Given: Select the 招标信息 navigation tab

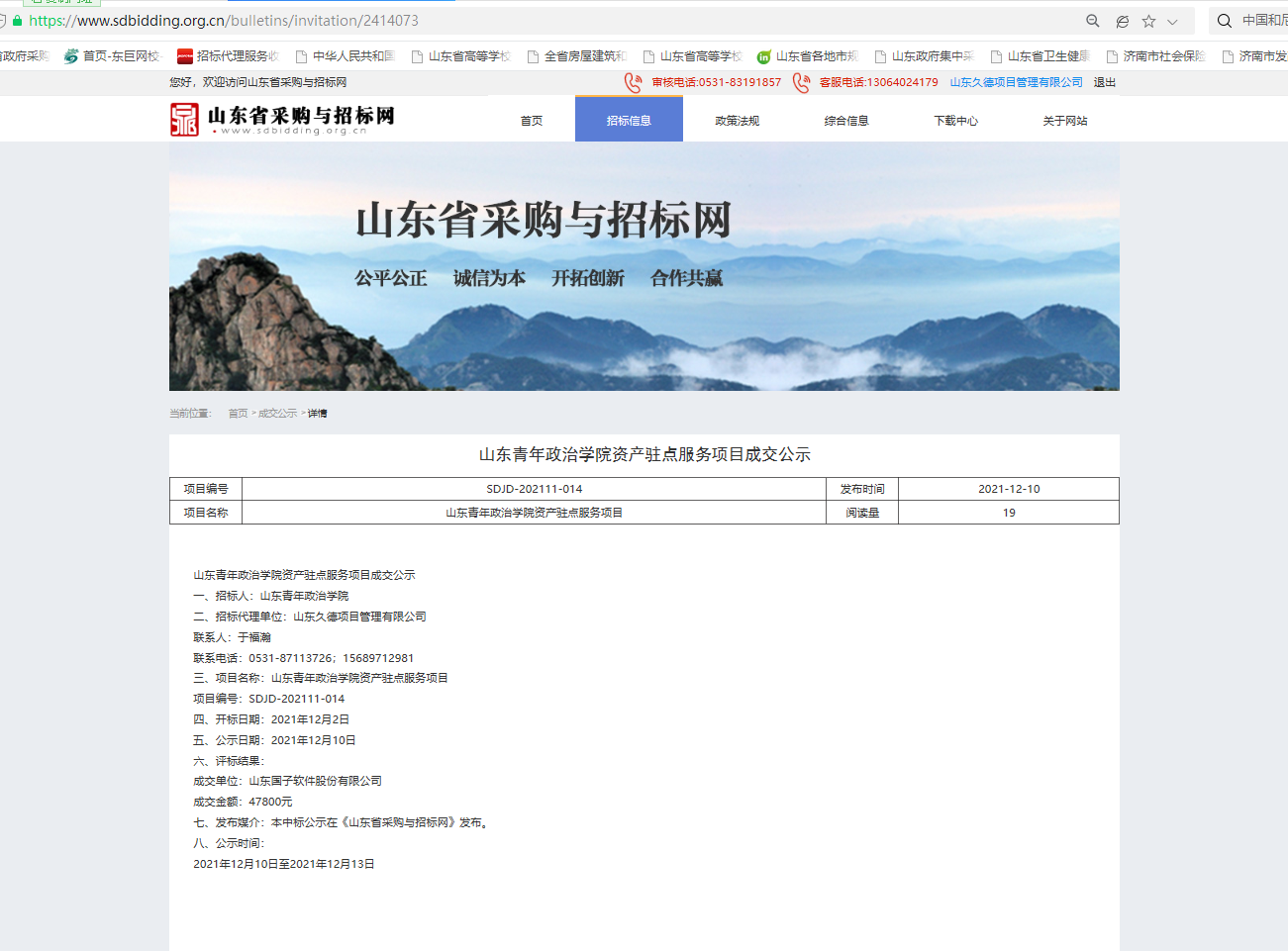Looking at the screenshot, I should point(629,121).
